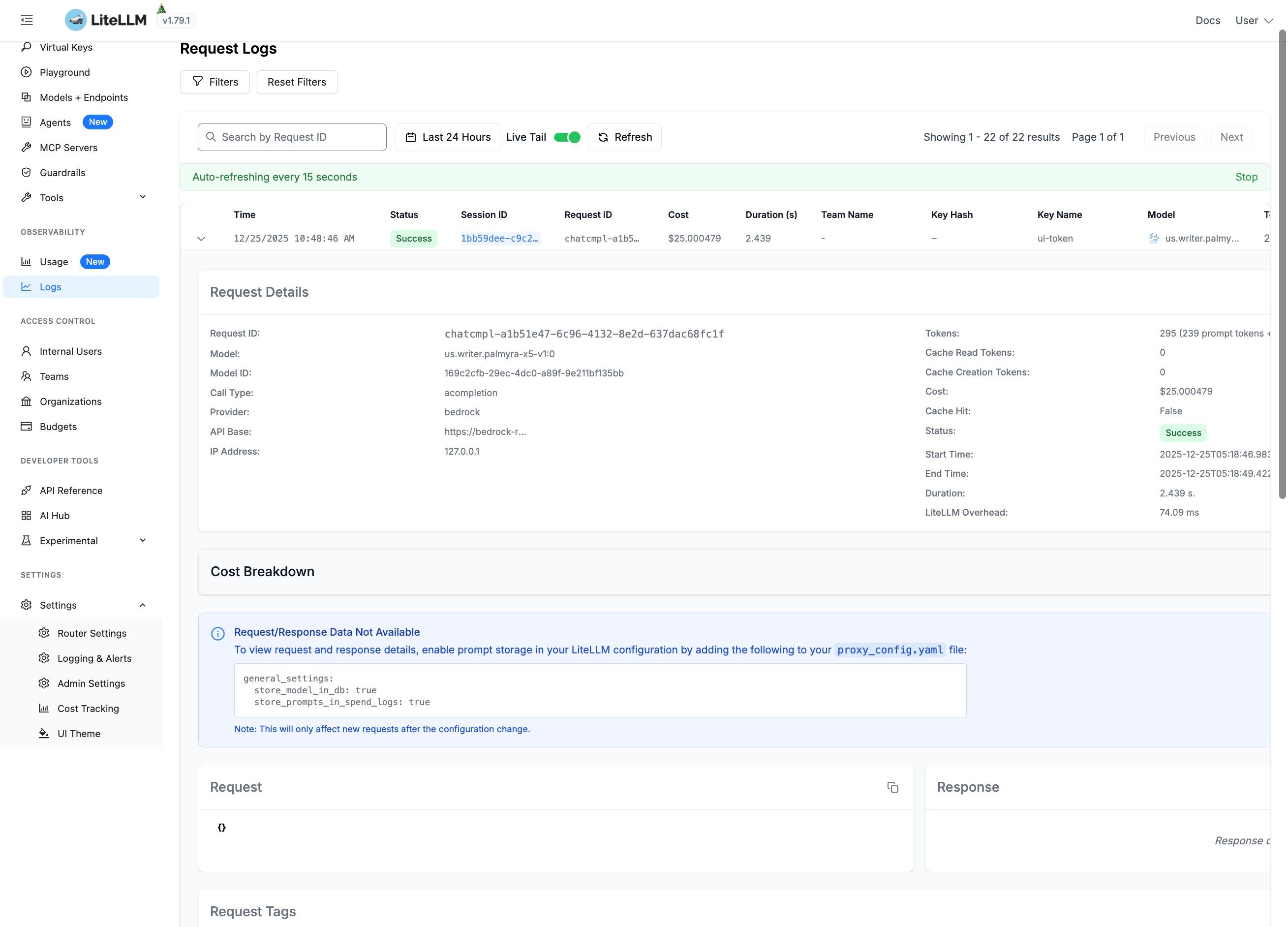Image resolution: width=1288 pixels, height=927 pixels.
Task: Click the MCP Servers wrench icon
Action: 26,148
